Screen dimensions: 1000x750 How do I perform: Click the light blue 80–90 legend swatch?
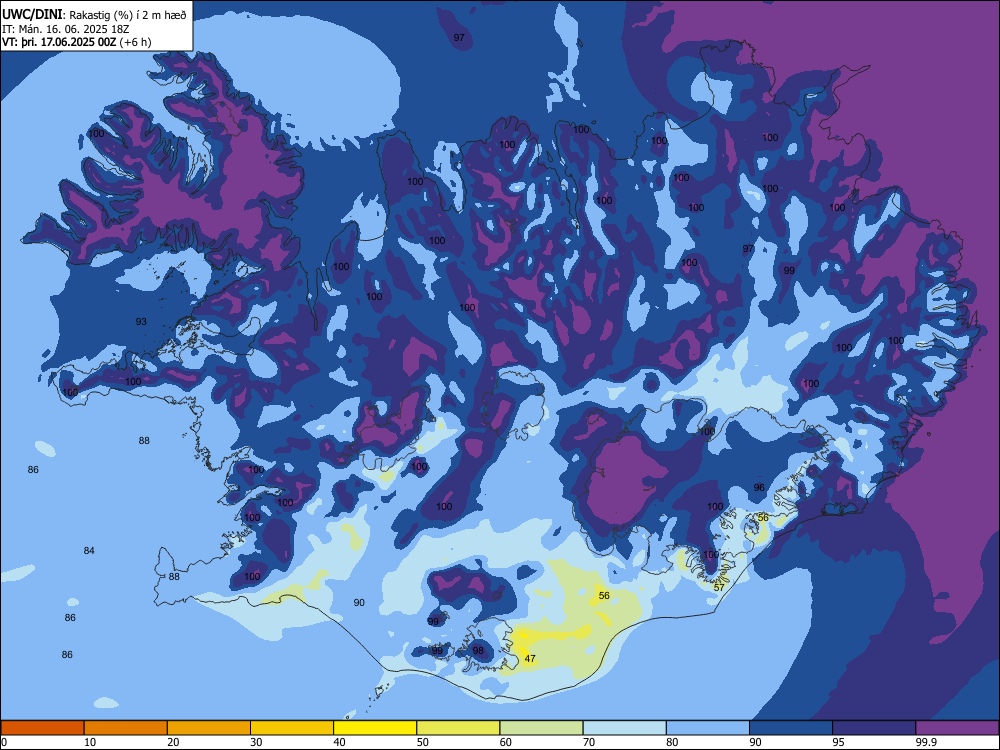[708, 728]
